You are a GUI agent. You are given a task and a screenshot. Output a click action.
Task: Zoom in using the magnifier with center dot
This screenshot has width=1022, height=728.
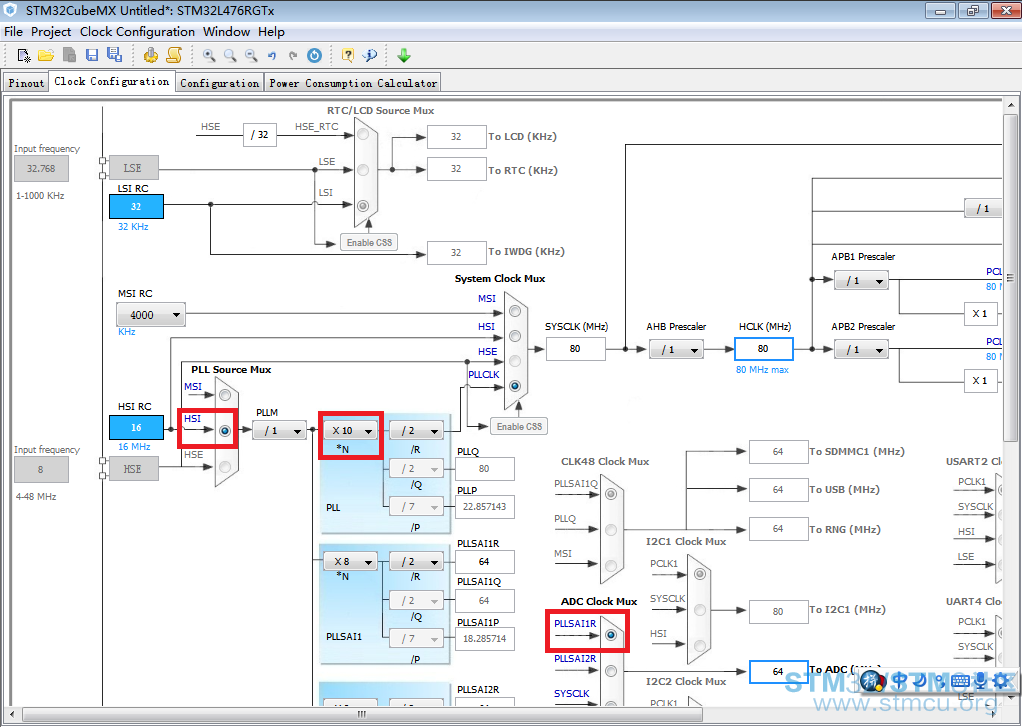[x=209, y=55]
